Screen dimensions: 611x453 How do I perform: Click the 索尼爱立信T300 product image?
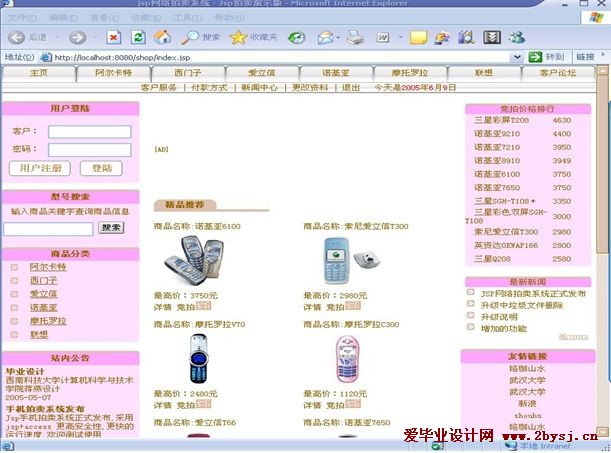(351, 260)
